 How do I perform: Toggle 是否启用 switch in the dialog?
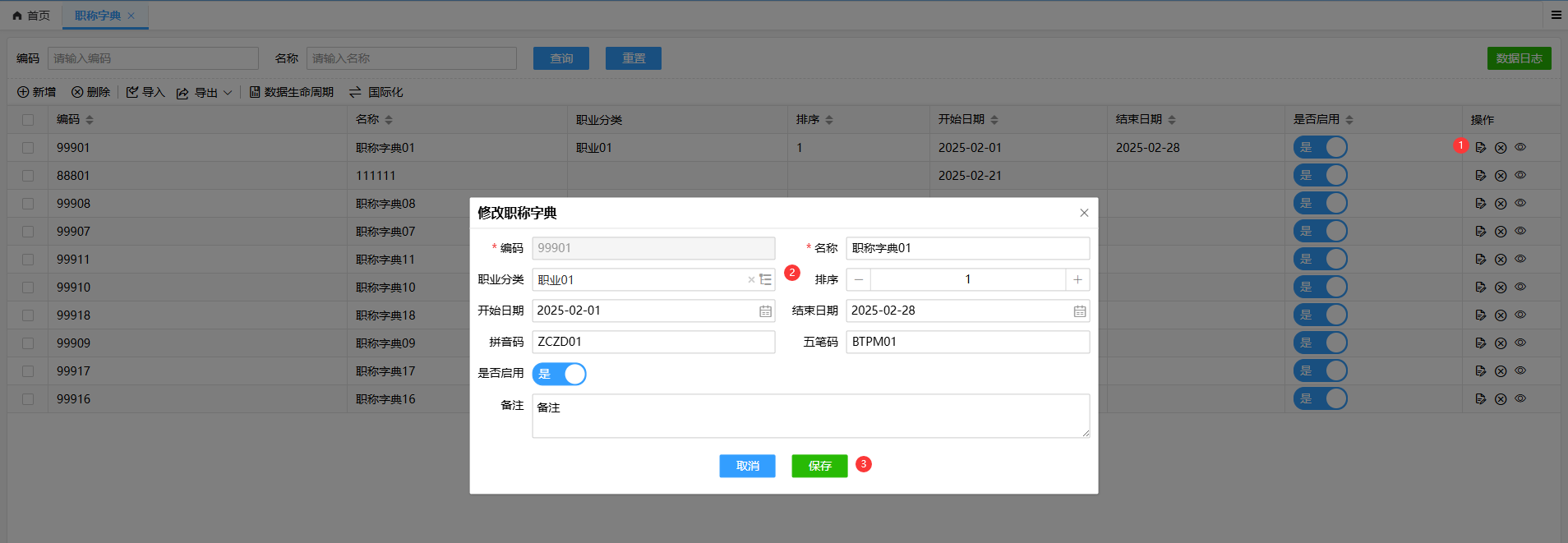point(559,375)
